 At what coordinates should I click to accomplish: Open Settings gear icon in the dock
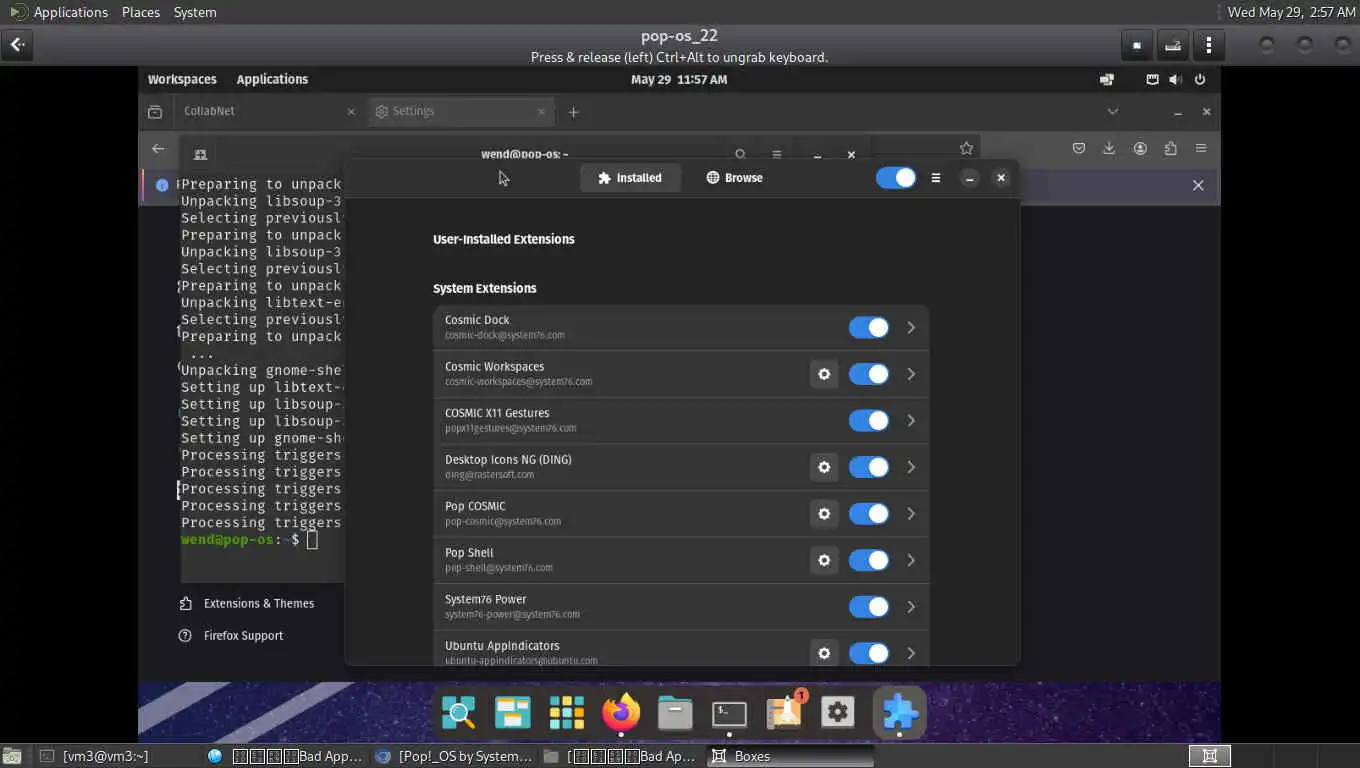(x=838, y=713)
